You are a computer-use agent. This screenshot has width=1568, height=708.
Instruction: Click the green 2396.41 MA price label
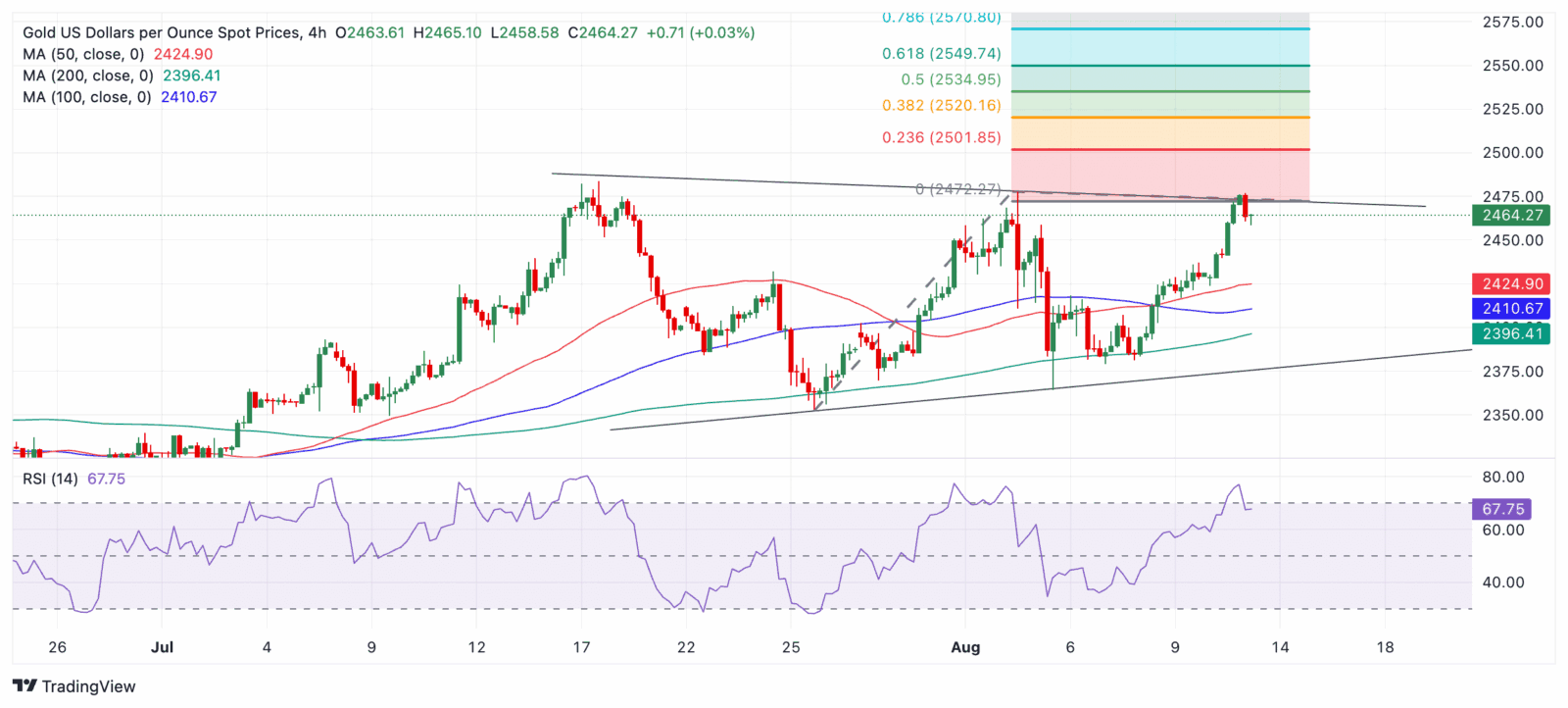tap(1511, 333)
